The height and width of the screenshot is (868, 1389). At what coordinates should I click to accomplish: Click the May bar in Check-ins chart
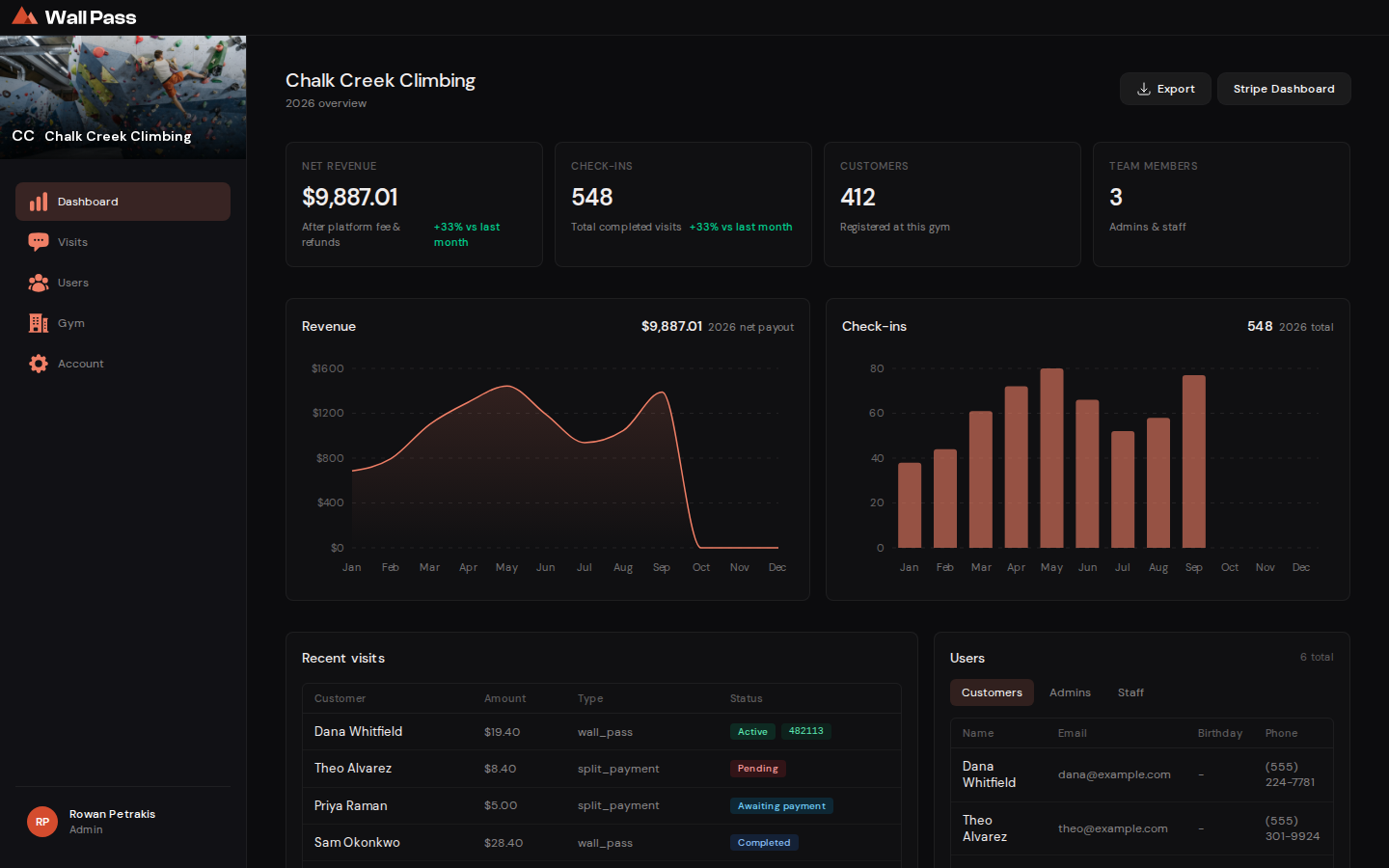(x=1051, y=458)
